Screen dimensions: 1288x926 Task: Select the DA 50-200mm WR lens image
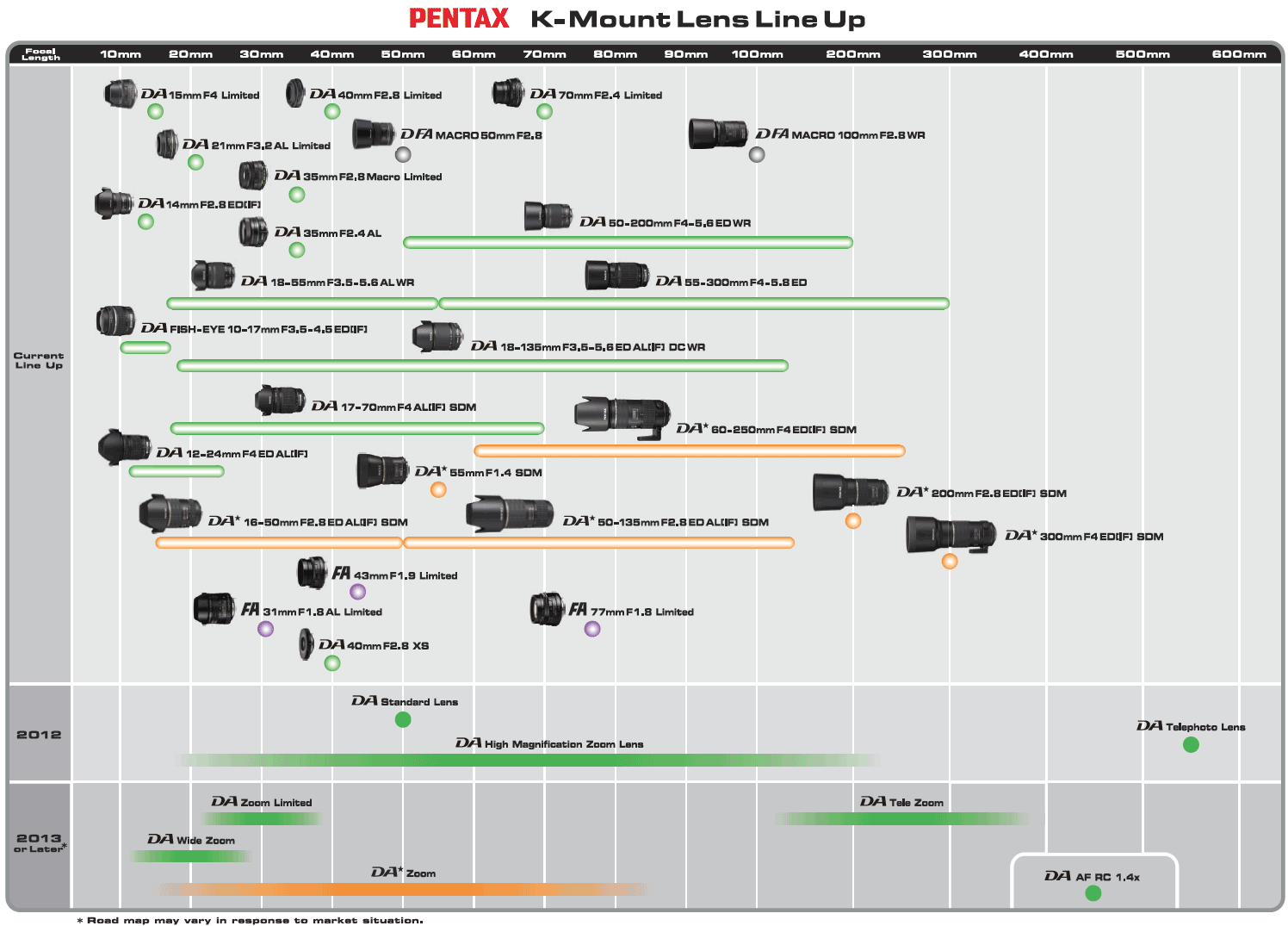(x=548, y=216)
